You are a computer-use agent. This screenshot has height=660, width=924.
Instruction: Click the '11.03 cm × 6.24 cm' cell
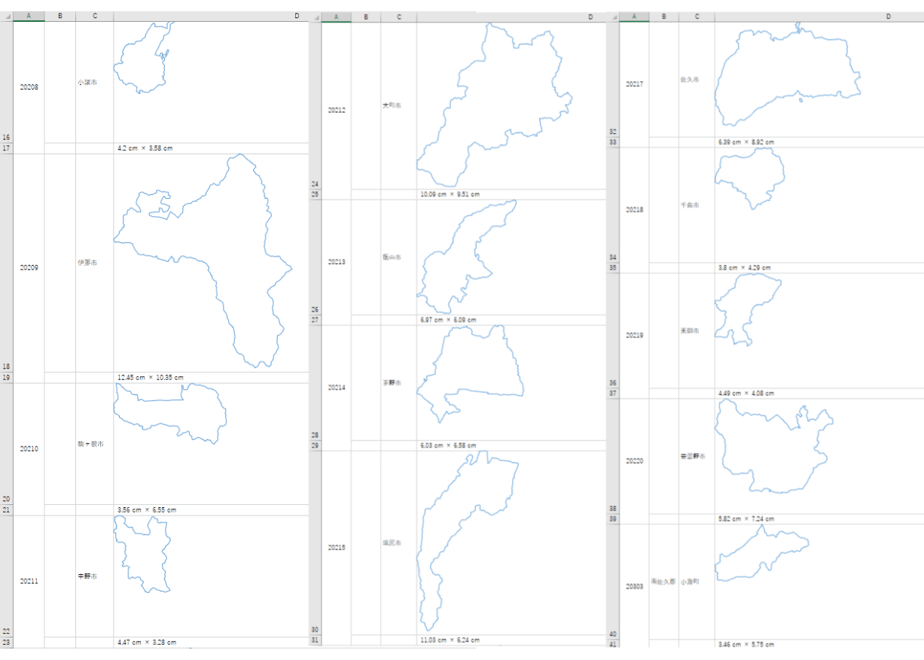tap(511, 640)
